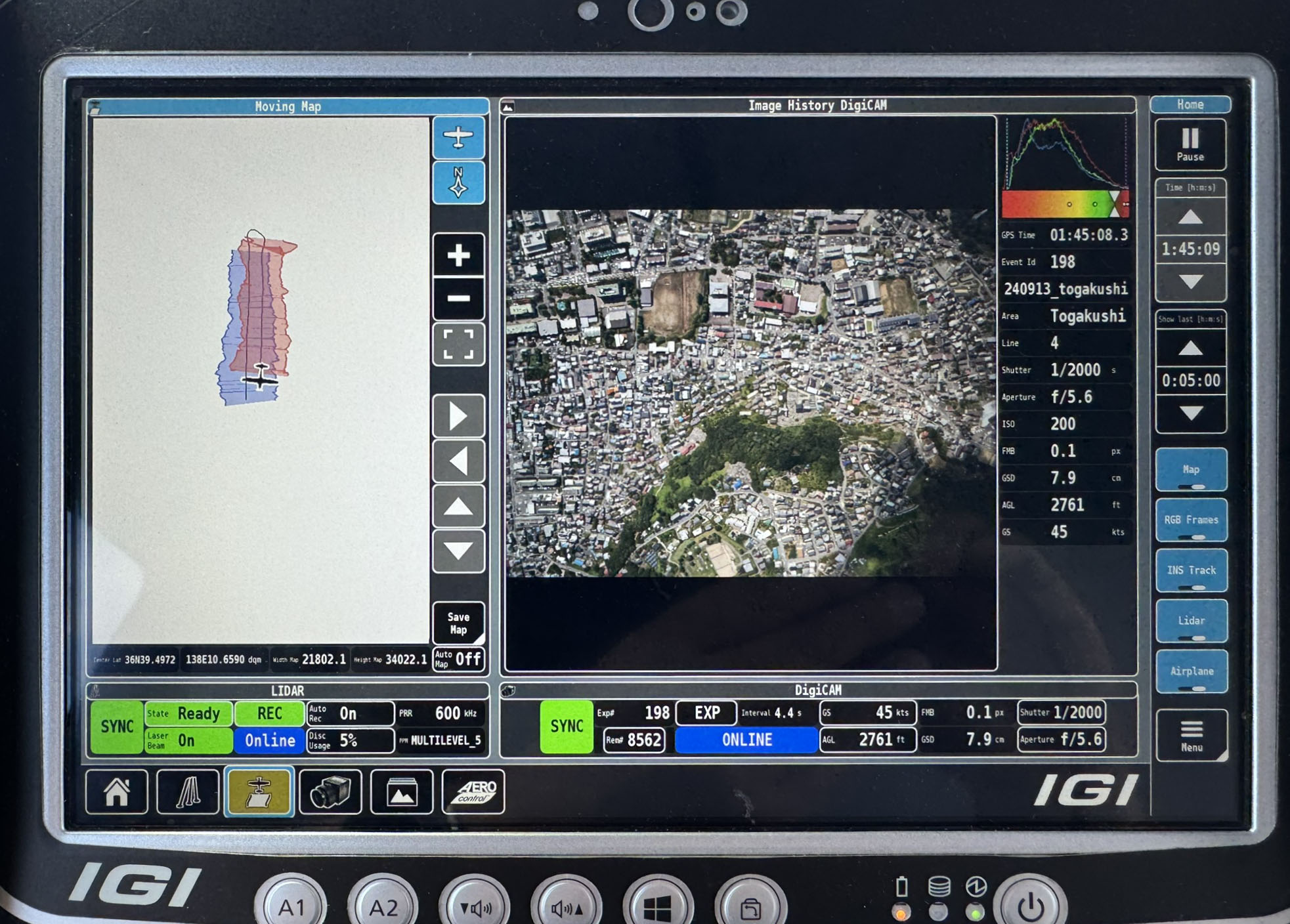The image size is (1290, 924).
Task: Zoom out the moving map
Action: (458, 299)
